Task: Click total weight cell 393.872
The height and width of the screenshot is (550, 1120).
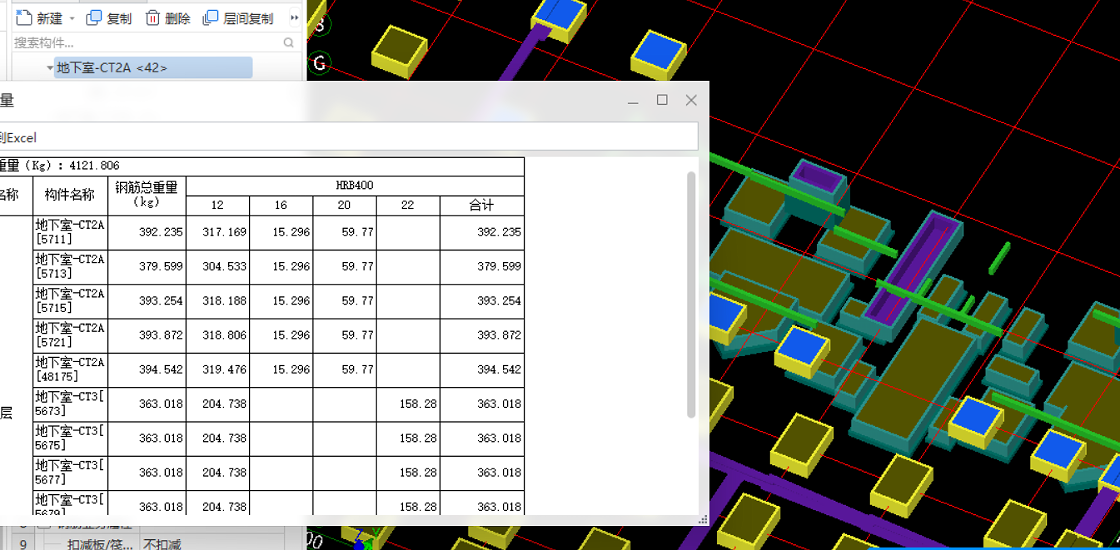Action: pos(146,336)
